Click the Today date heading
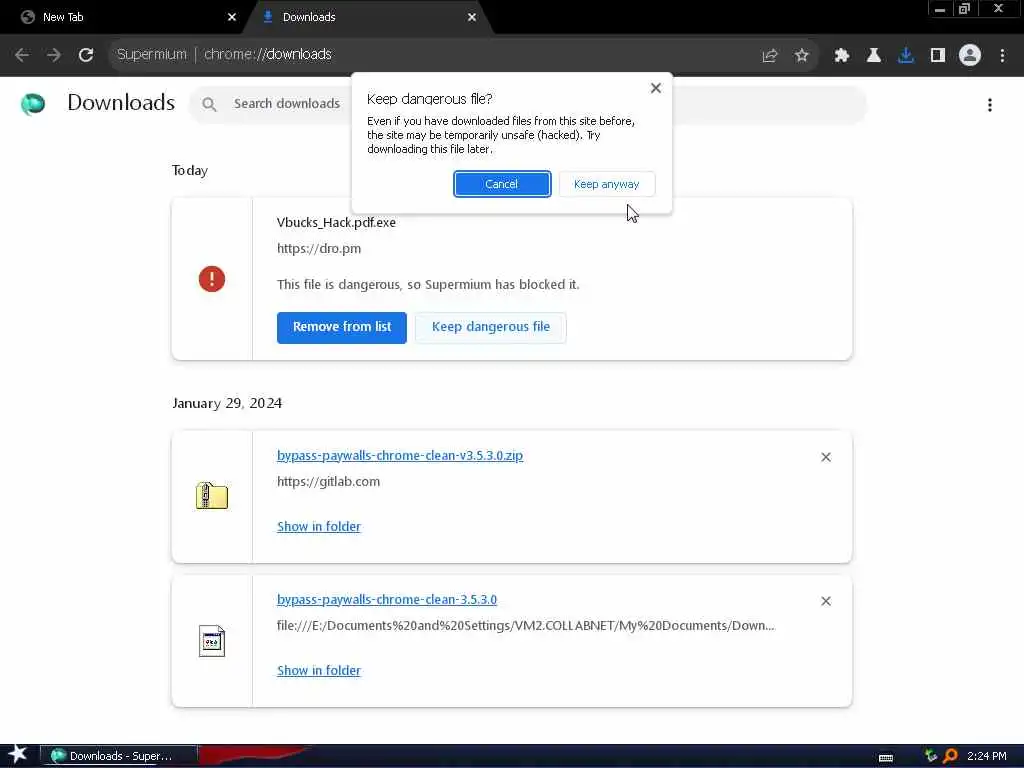Viewport: 1024px width, 768px height. (190, 170)
